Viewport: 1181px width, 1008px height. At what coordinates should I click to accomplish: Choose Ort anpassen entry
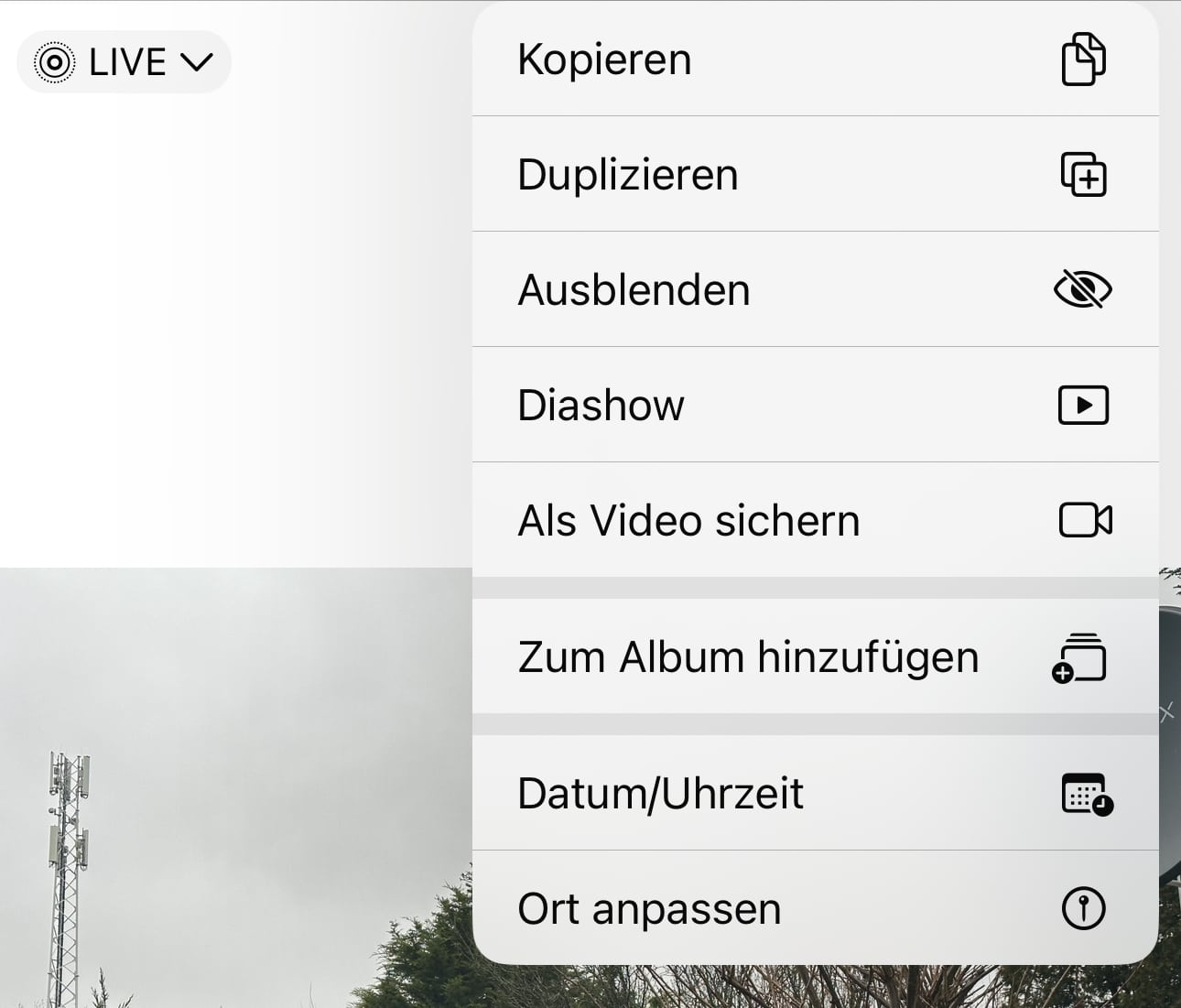(x=649, y=909)
